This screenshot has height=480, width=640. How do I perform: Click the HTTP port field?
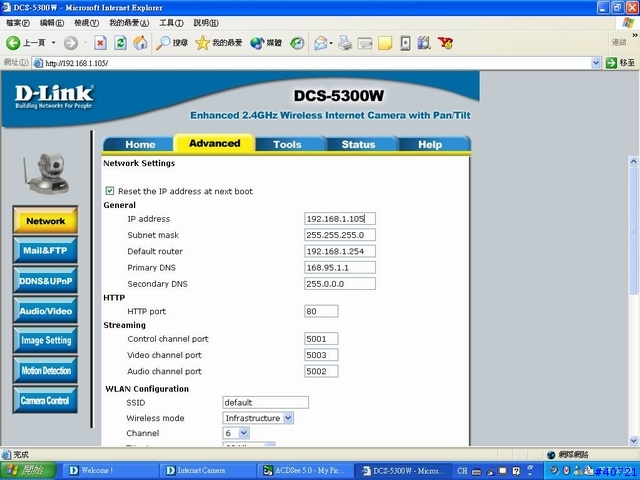pyautogui.click(x=321, y=311)
